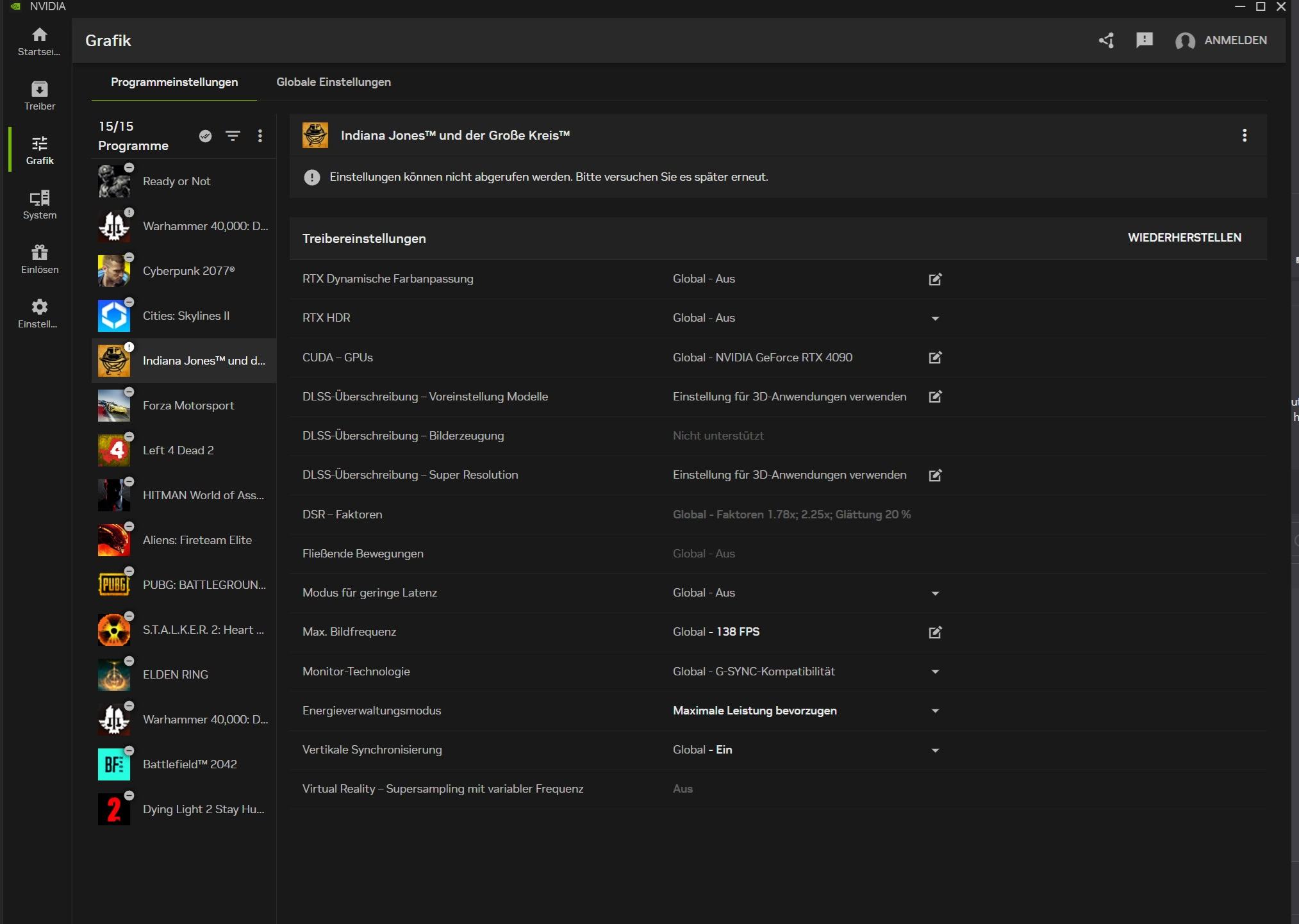Screen dimensions: 1299x924
Task: Click the checkmark icon above program list
Action: (205, 136)
